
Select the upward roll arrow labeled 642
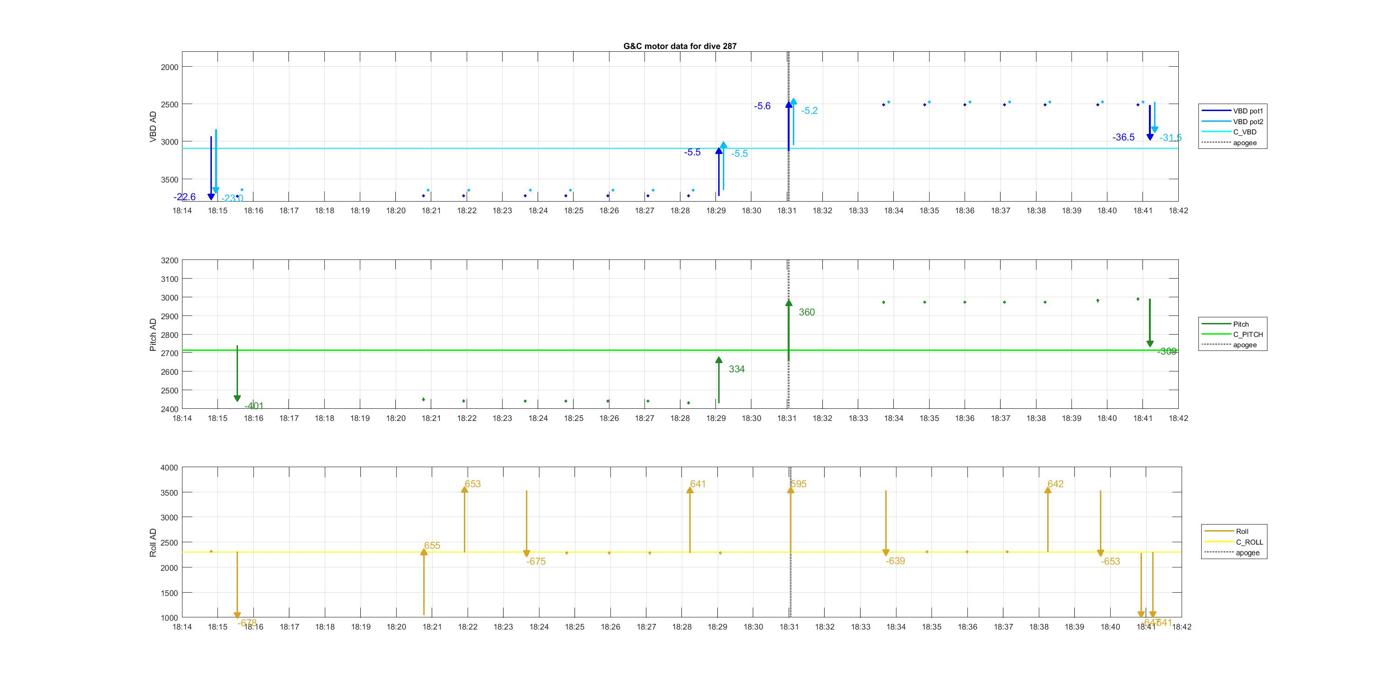tap(1048, 519)
